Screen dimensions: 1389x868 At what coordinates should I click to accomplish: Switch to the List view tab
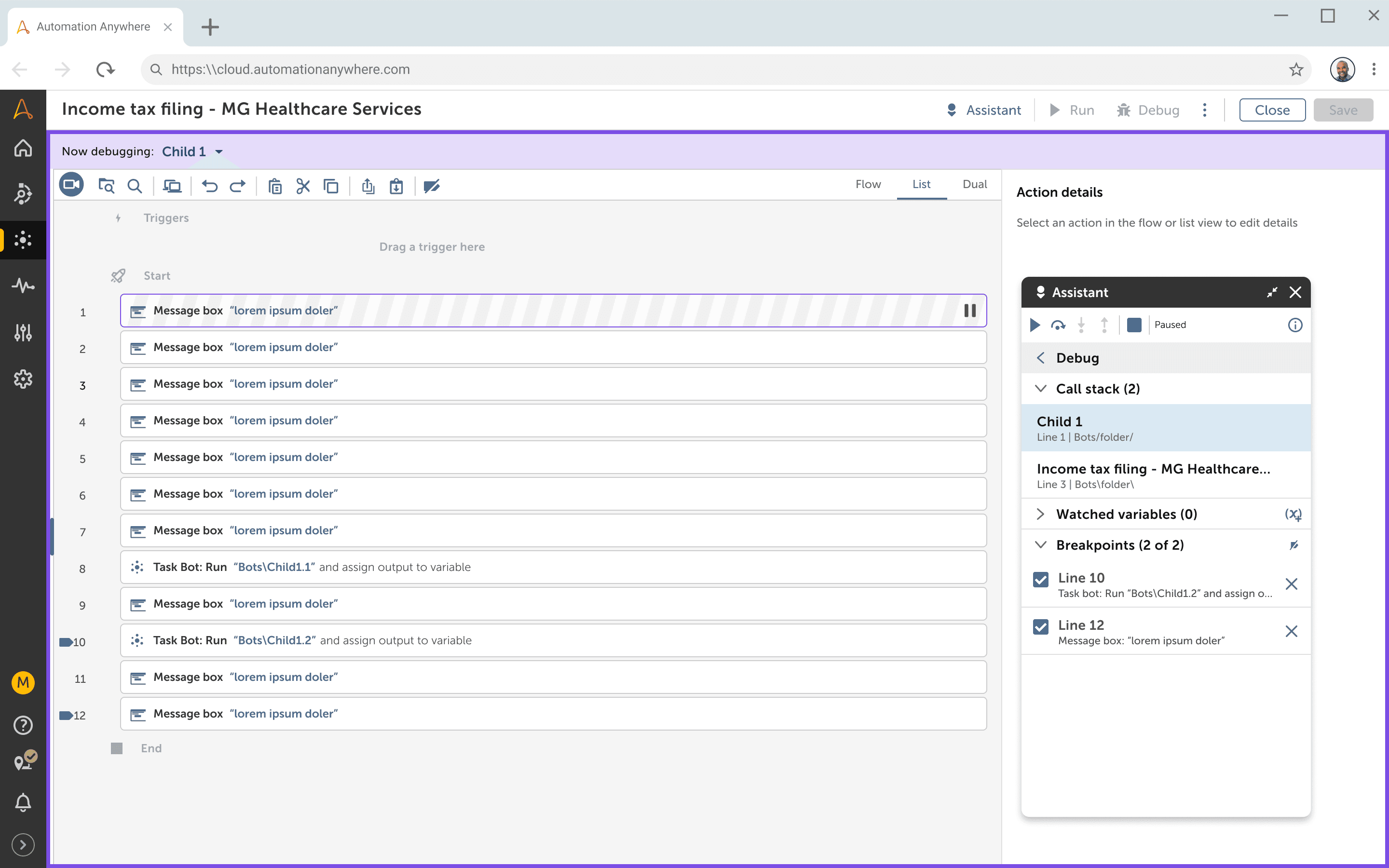(x=921, y=184)
